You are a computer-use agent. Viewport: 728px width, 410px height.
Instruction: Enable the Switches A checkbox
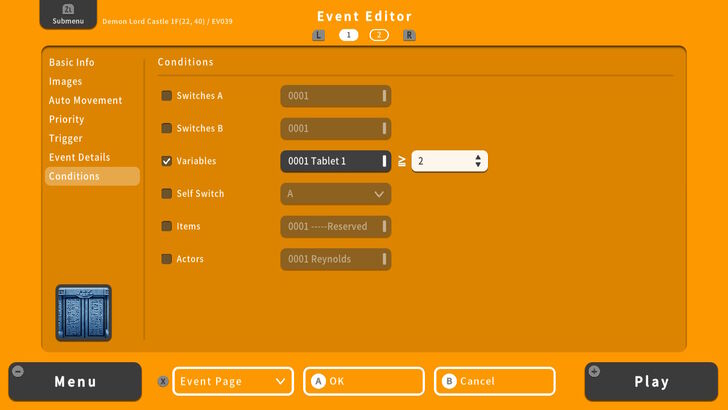(x=167, y=96)
